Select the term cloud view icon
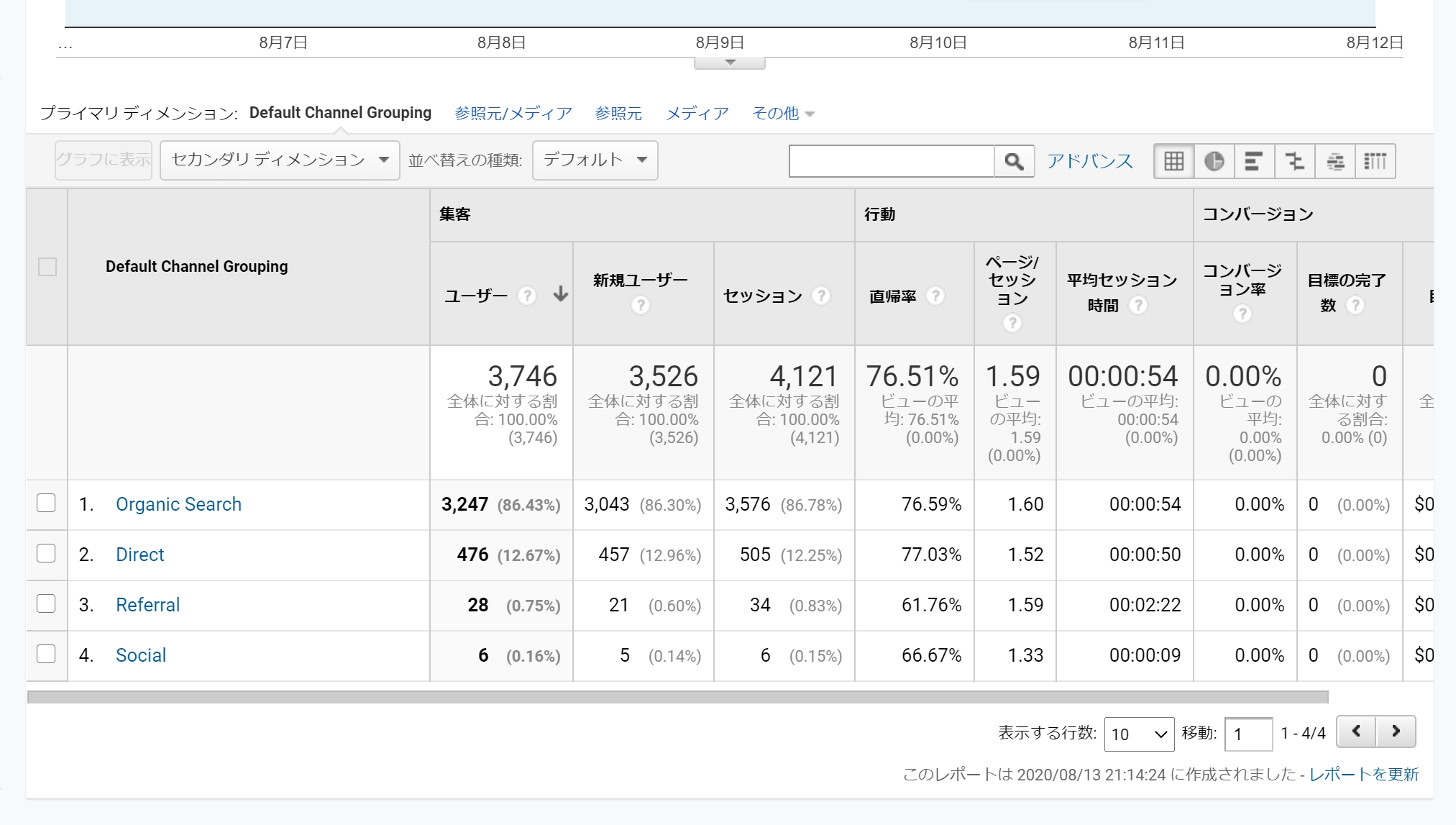Image resolution: width=1456 pixels, height=825 pixels. (1334, 161)
